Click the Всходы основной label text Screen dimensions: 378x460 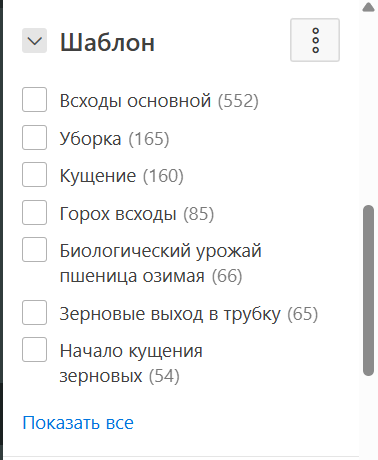(135, 100)
